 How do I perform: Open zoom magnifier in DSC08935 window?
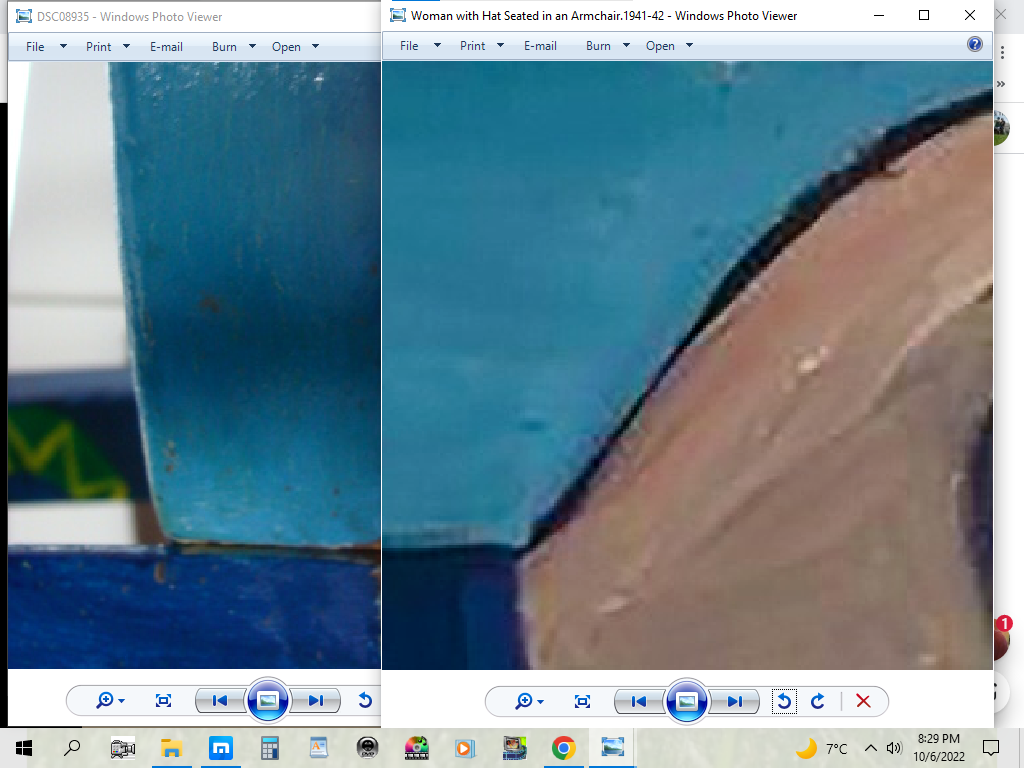click(x=110, y=701)
